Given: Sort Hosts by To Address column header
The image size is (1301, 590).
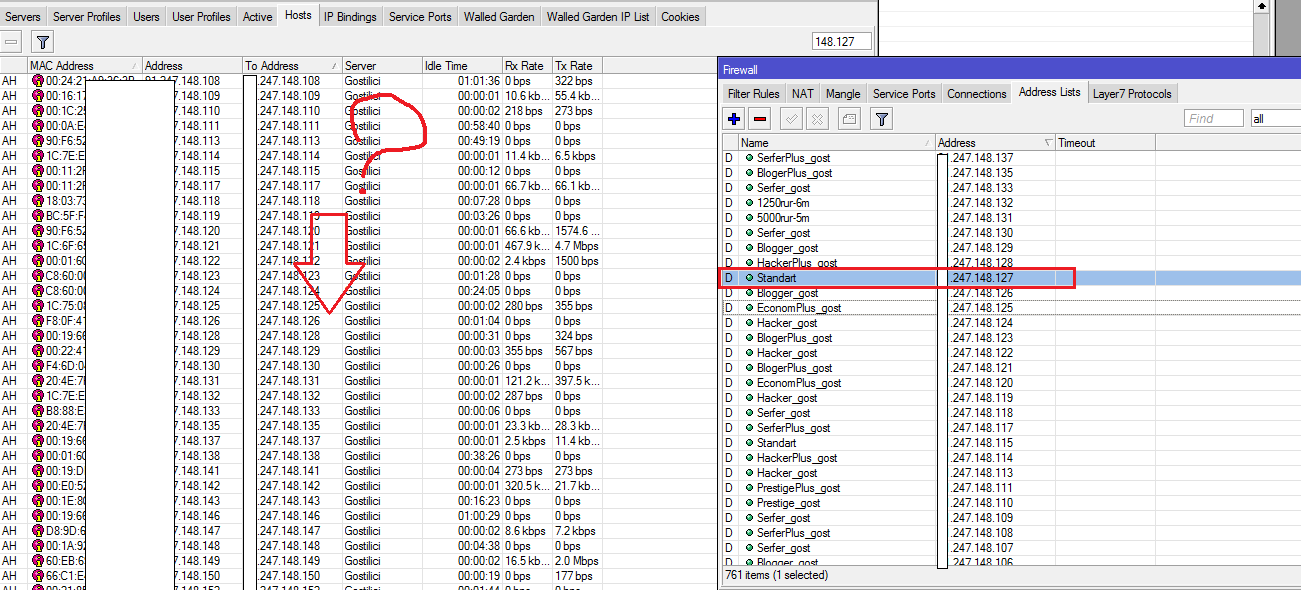Looking at the screenshot, I should click(292, 66).
